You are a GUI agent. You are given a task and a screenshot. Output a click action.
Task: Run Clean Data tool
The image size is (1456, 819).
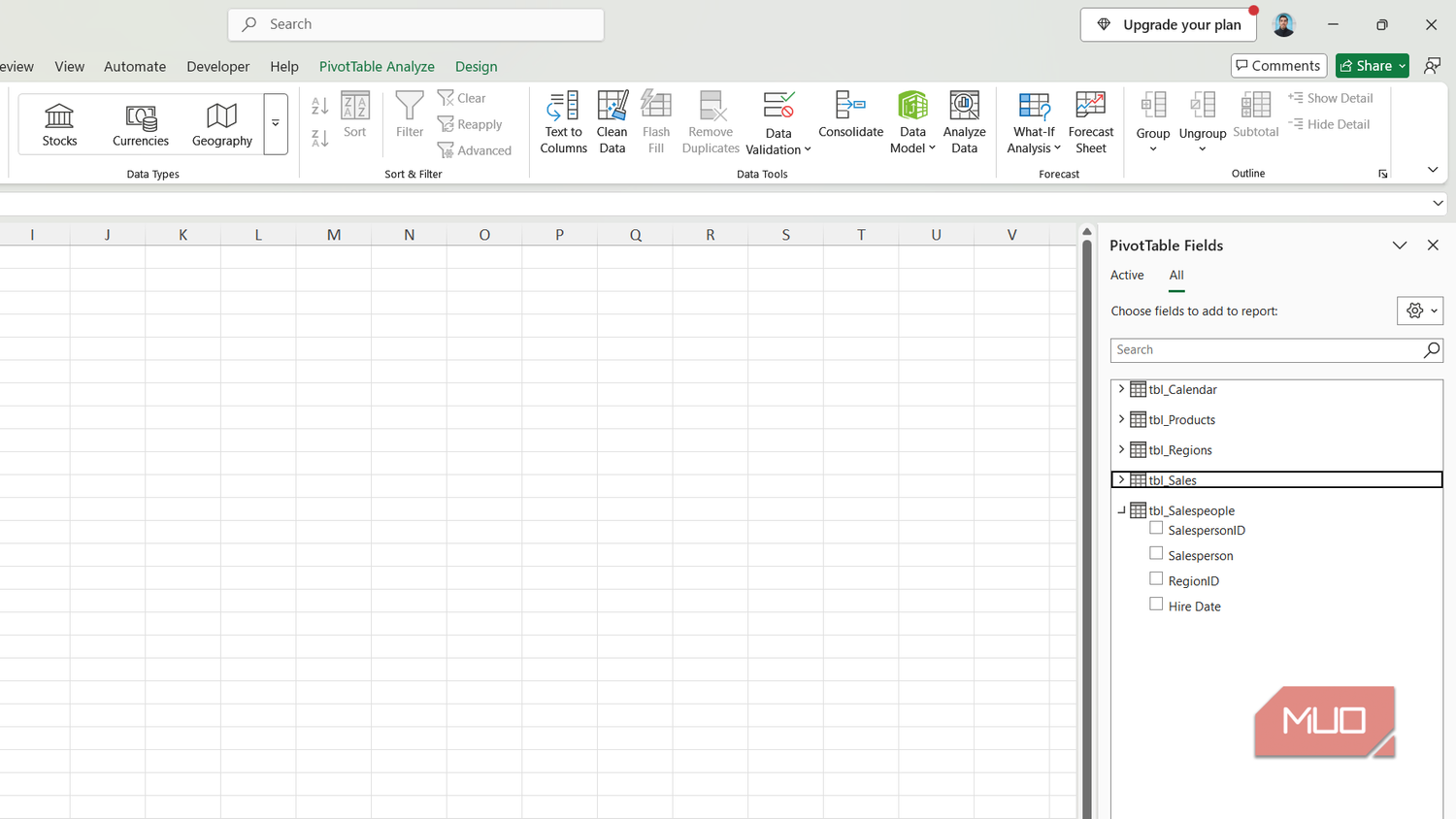(612, 122)
